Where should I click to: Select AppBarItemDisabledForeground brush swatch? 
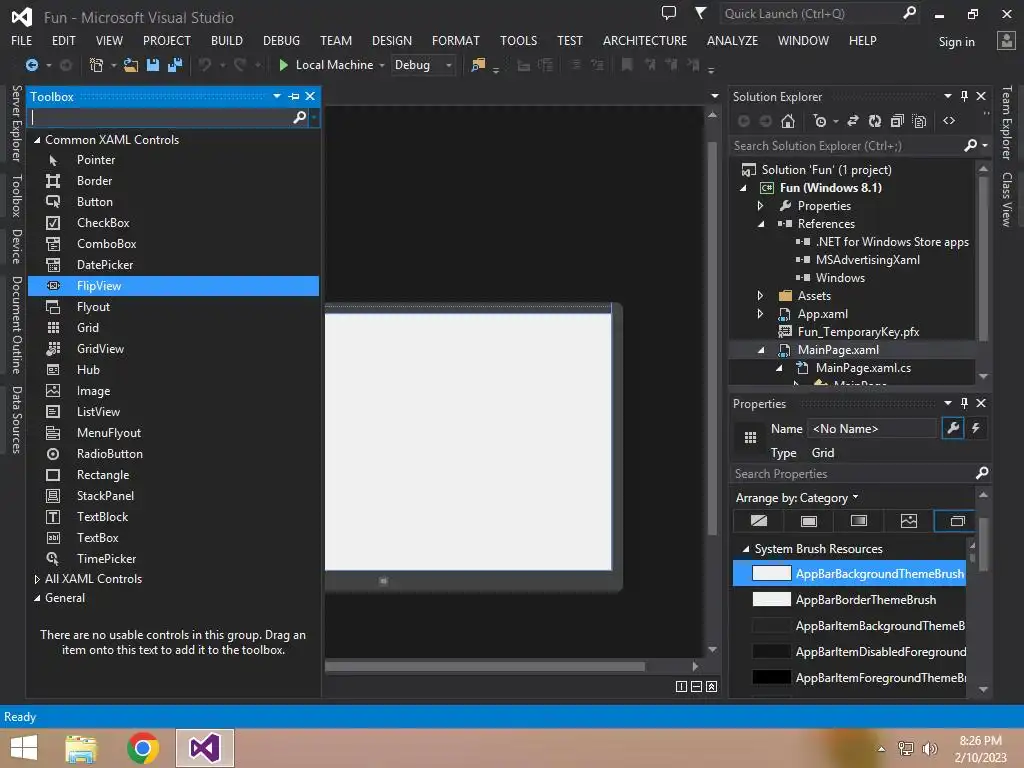[x=771, y=652]
